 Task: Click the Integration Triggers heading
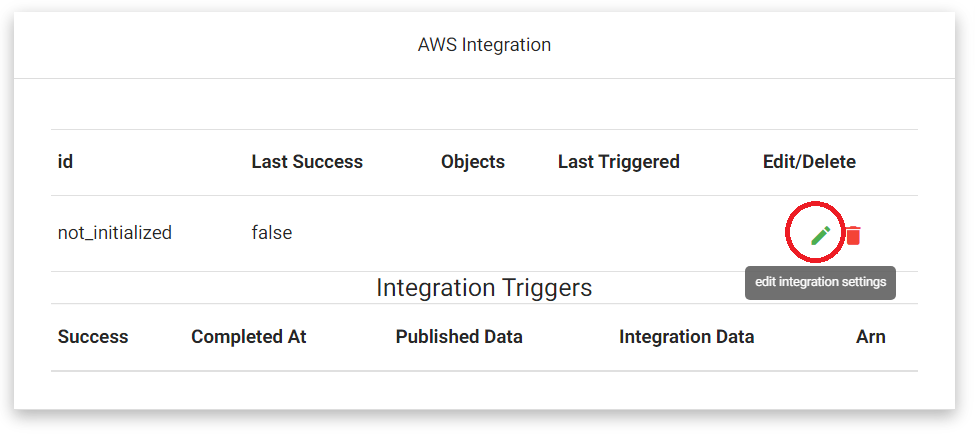click(x=484, y=287)
